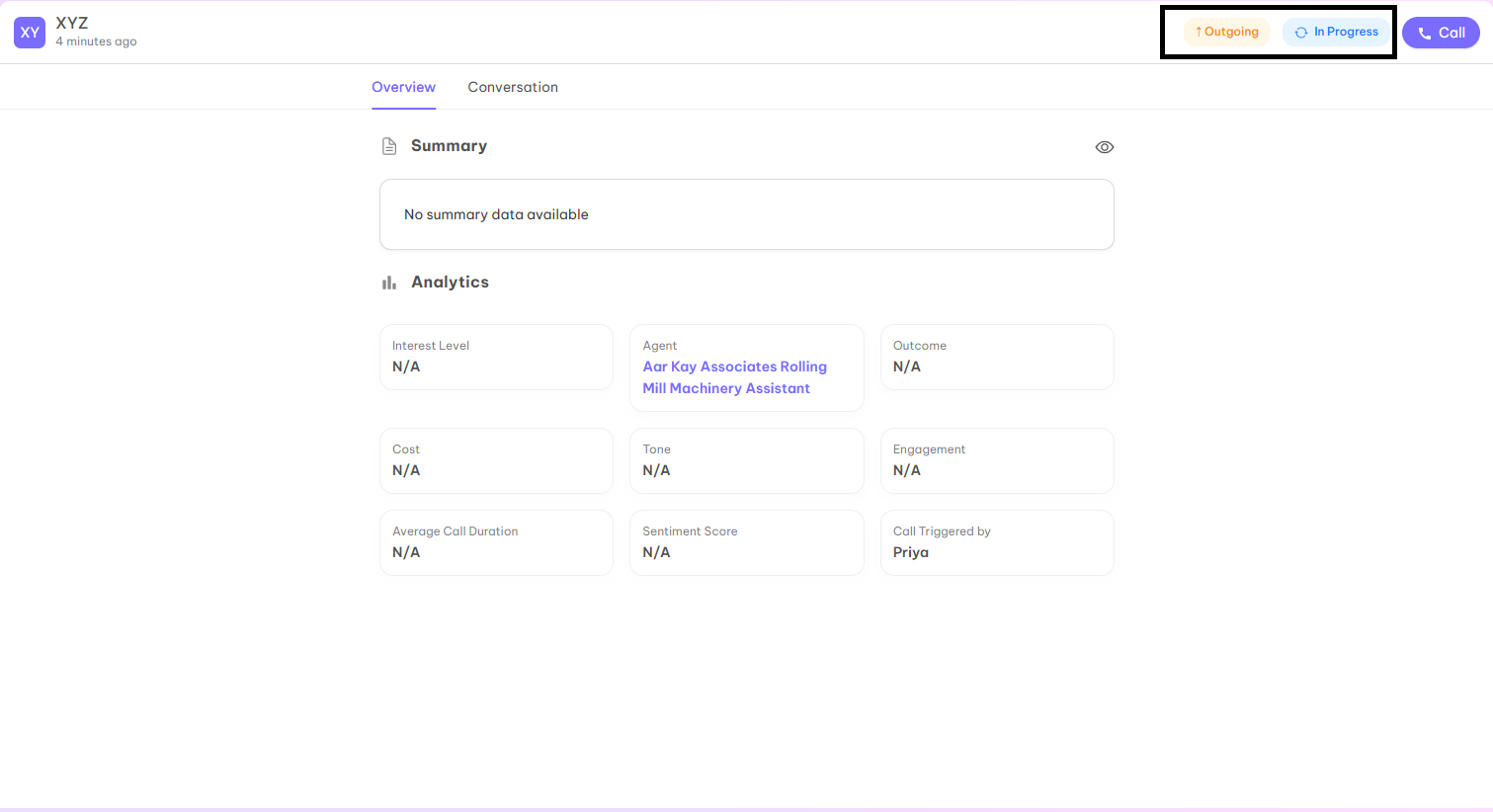Click the Call Triggered by Priya card
Screen dimensions: 1493x812
click(996, 542)
